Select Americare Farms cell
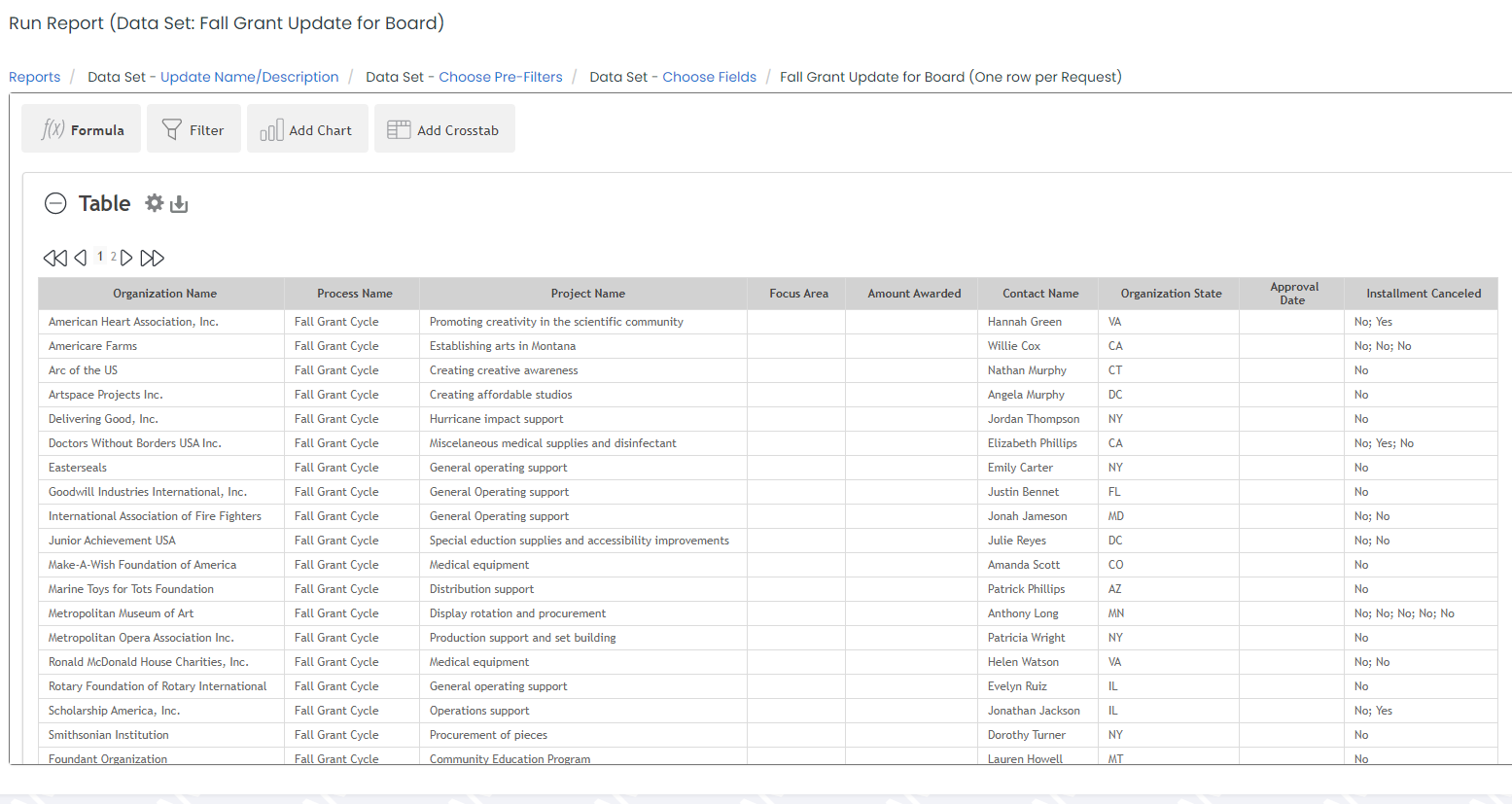The width and height of the screenshot is (1512, 804). click(161, 346)
